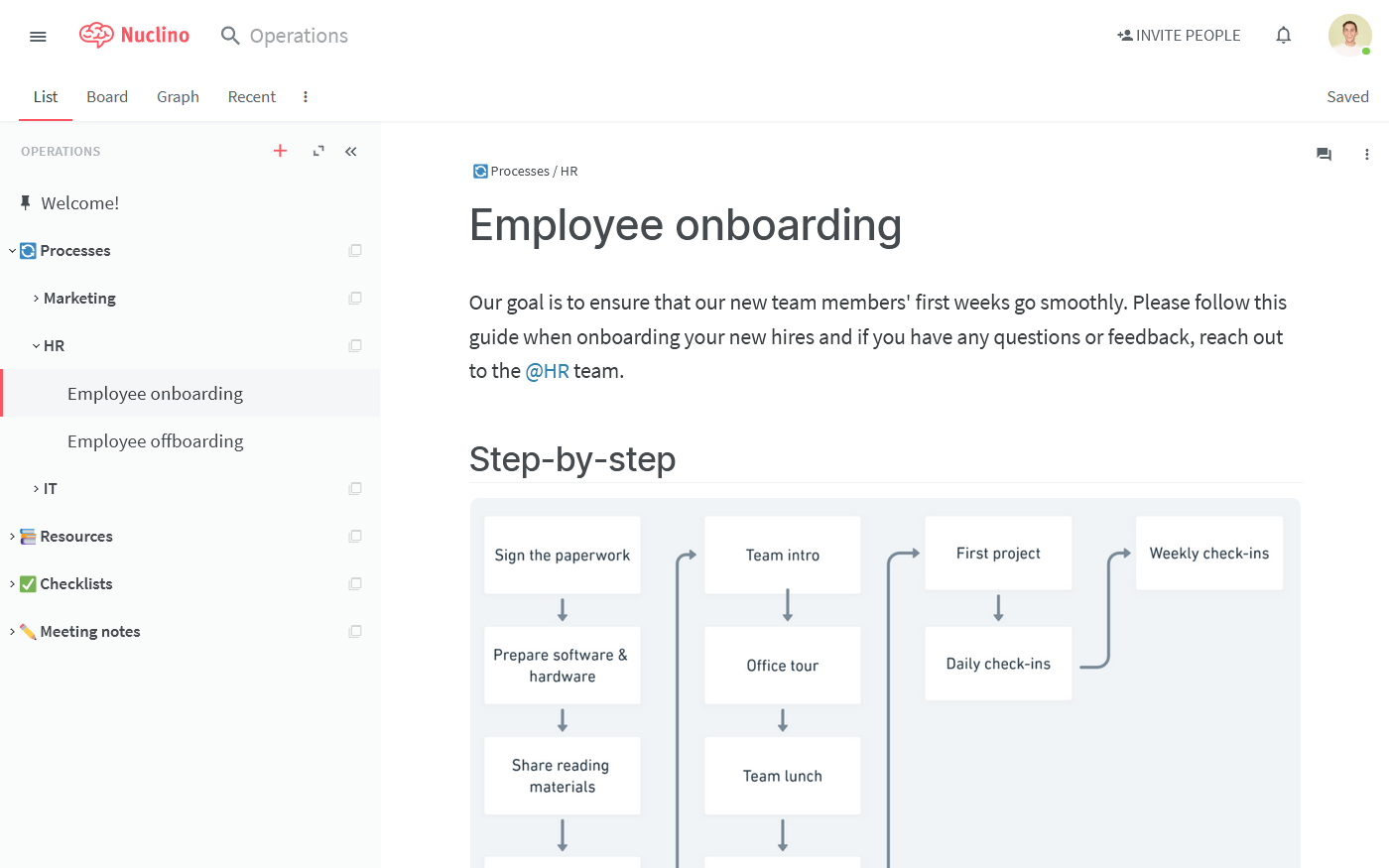Click the Sign the paperwork box
The image size is (1389, 868).
click(563, 556)
